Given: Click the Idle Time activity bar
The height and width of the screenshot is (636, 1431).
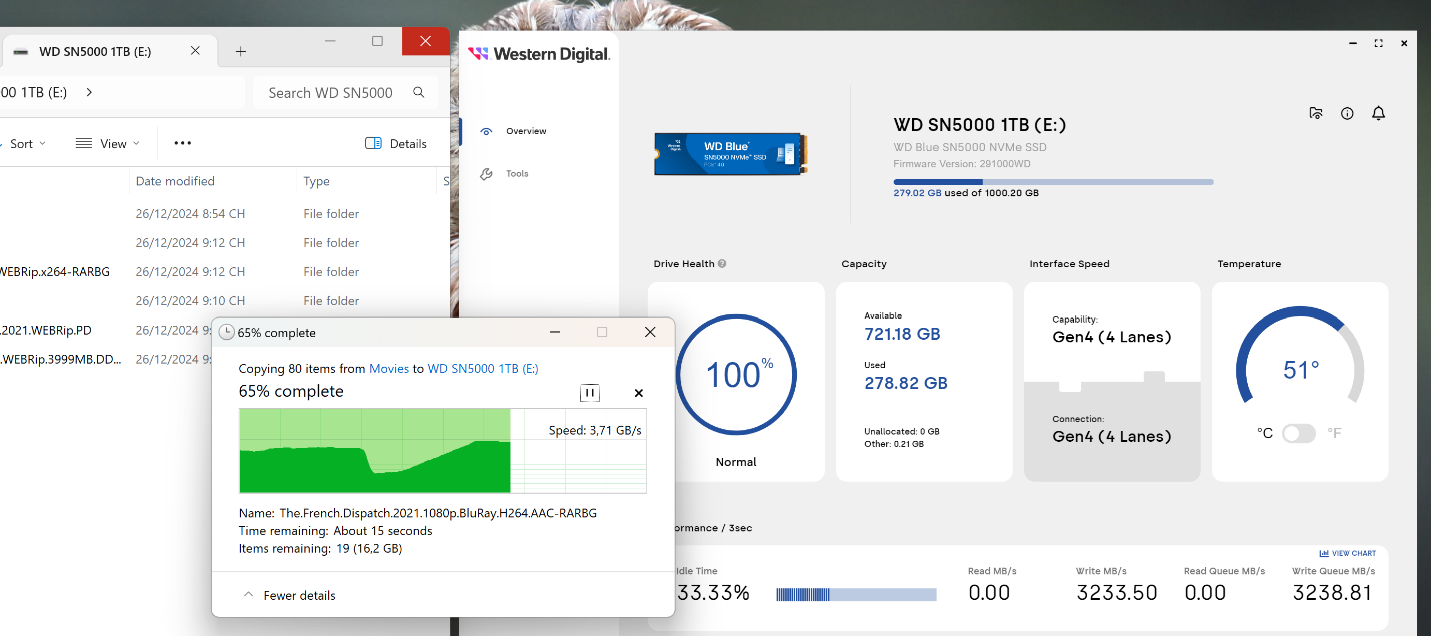Looking at the screenshot, I should coord(856,594).
